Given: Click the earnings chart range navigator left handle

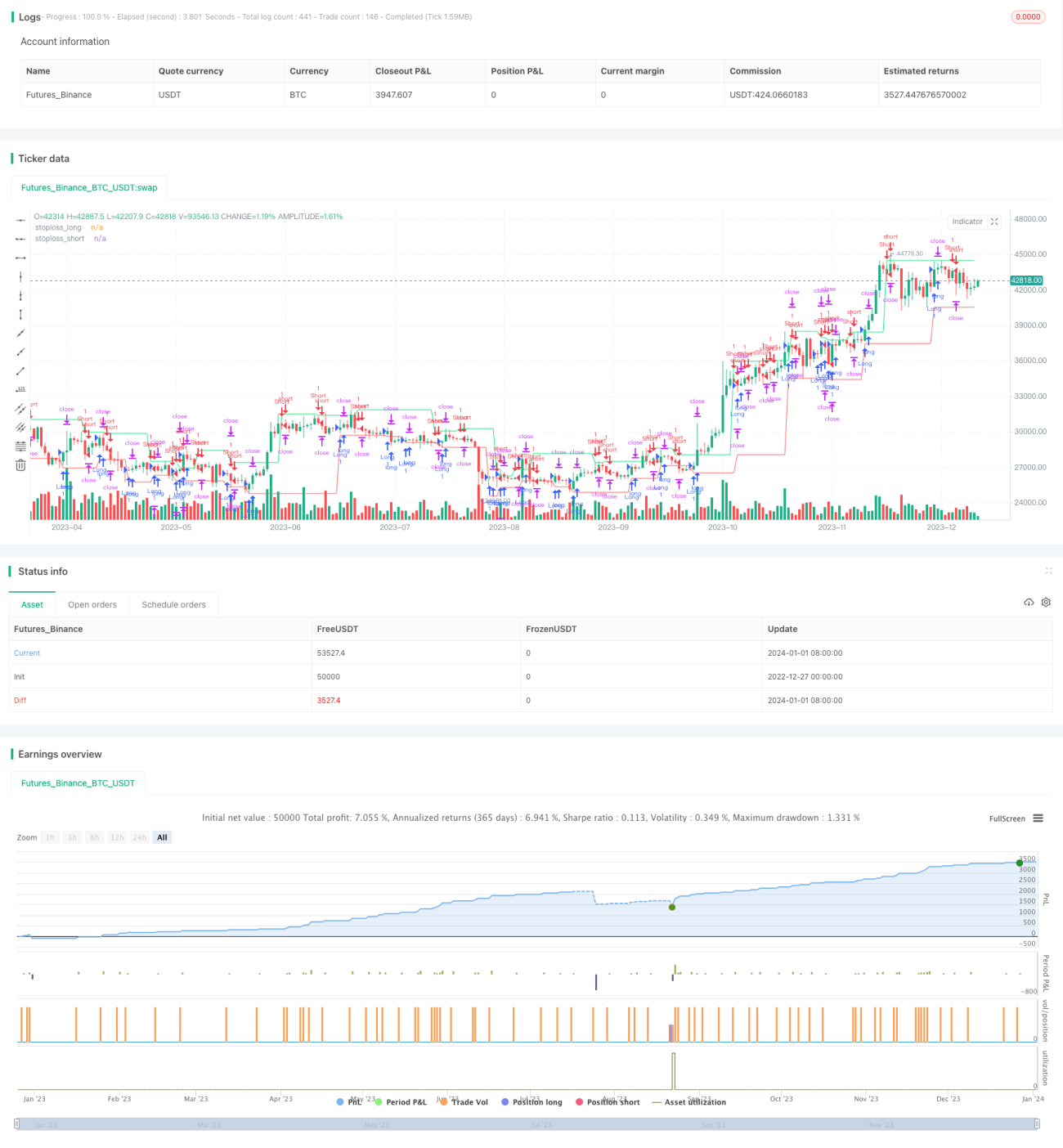Looking at the screenshot, I should (16, 1124).
